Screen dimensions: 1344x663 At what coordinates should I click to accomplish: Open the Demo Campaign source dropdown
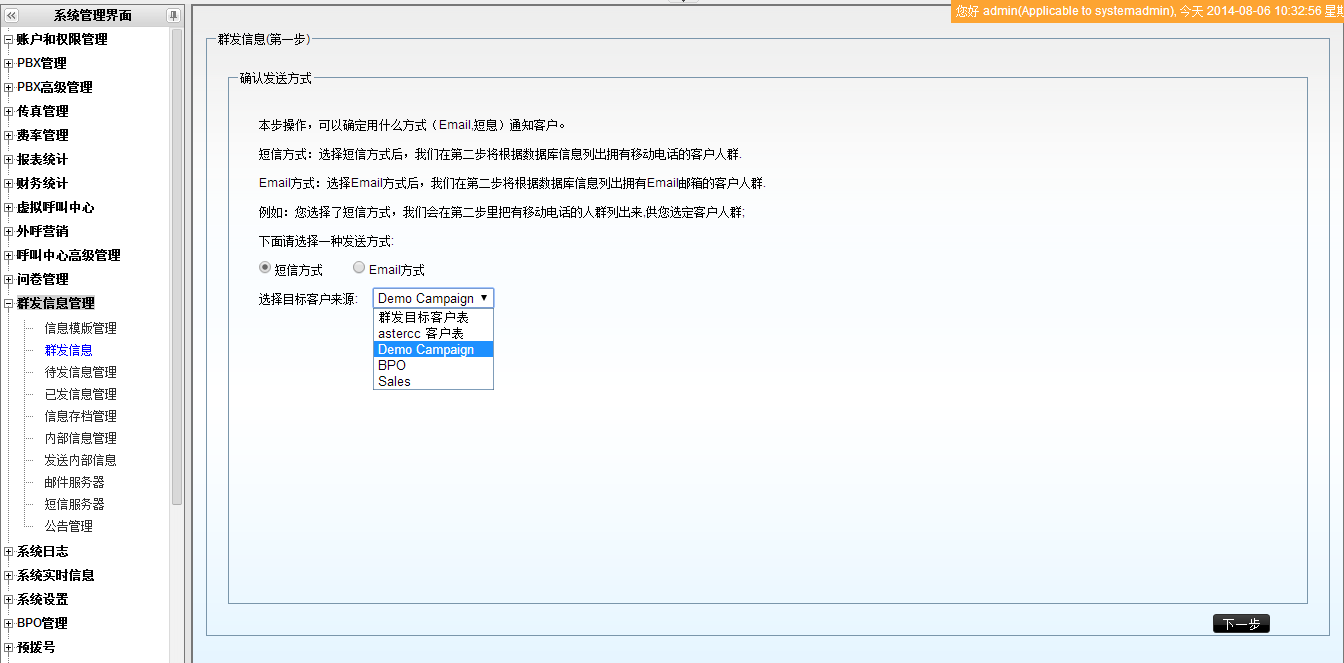(433, 298)
